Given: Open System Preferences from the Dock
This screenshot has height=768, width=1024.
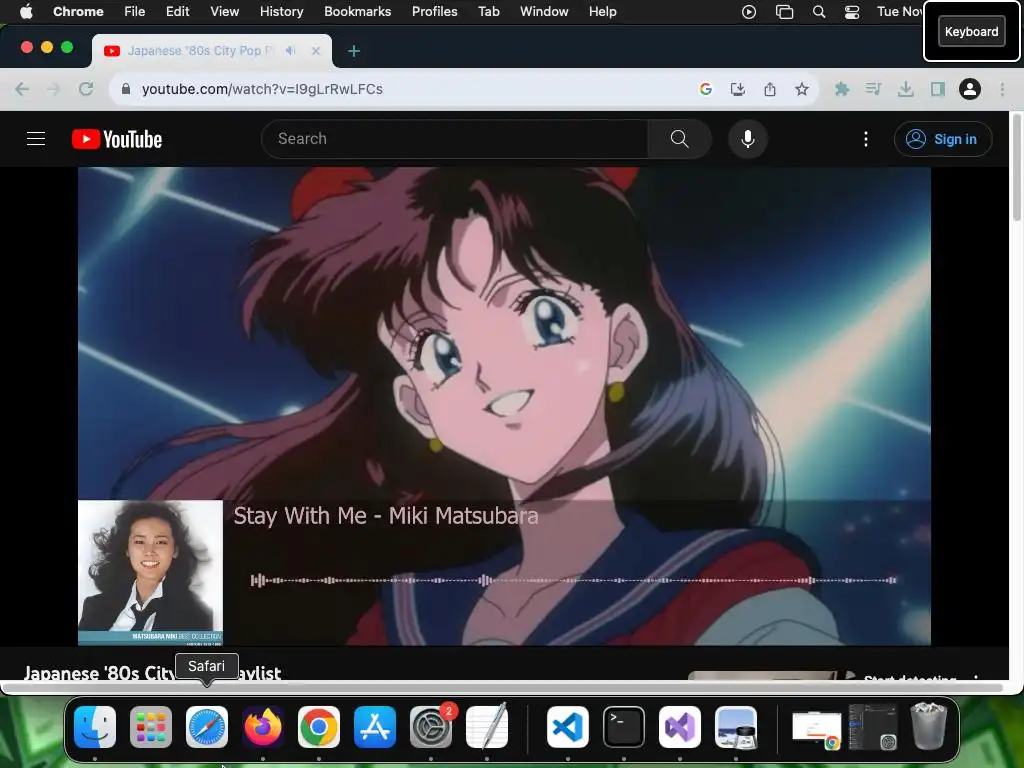Looking at the screenshot, I should [x=431, y=727].
